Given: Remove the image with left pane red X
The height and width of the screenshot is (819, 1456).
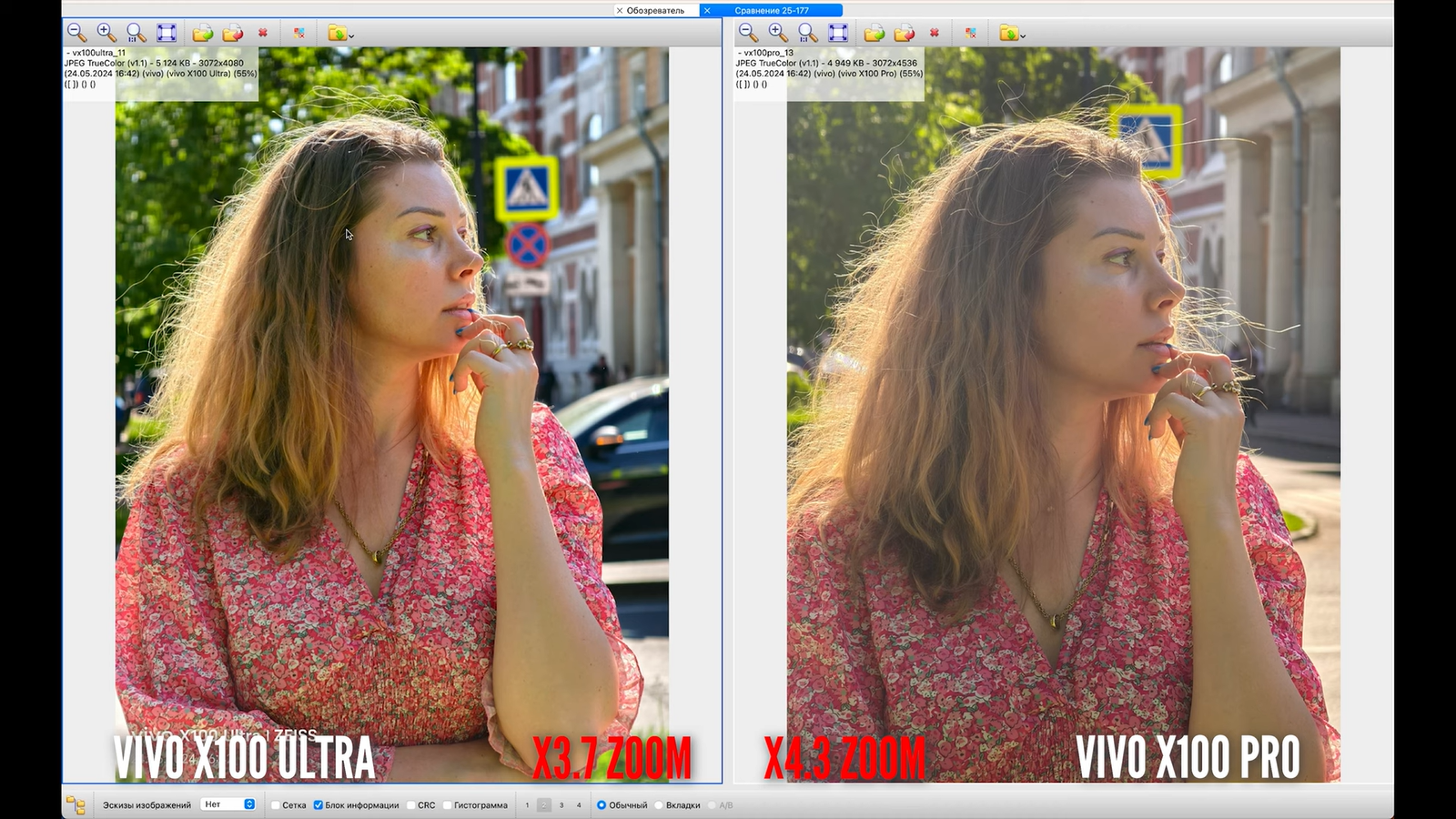Looking at the screenshot, I should pos(263,33).
